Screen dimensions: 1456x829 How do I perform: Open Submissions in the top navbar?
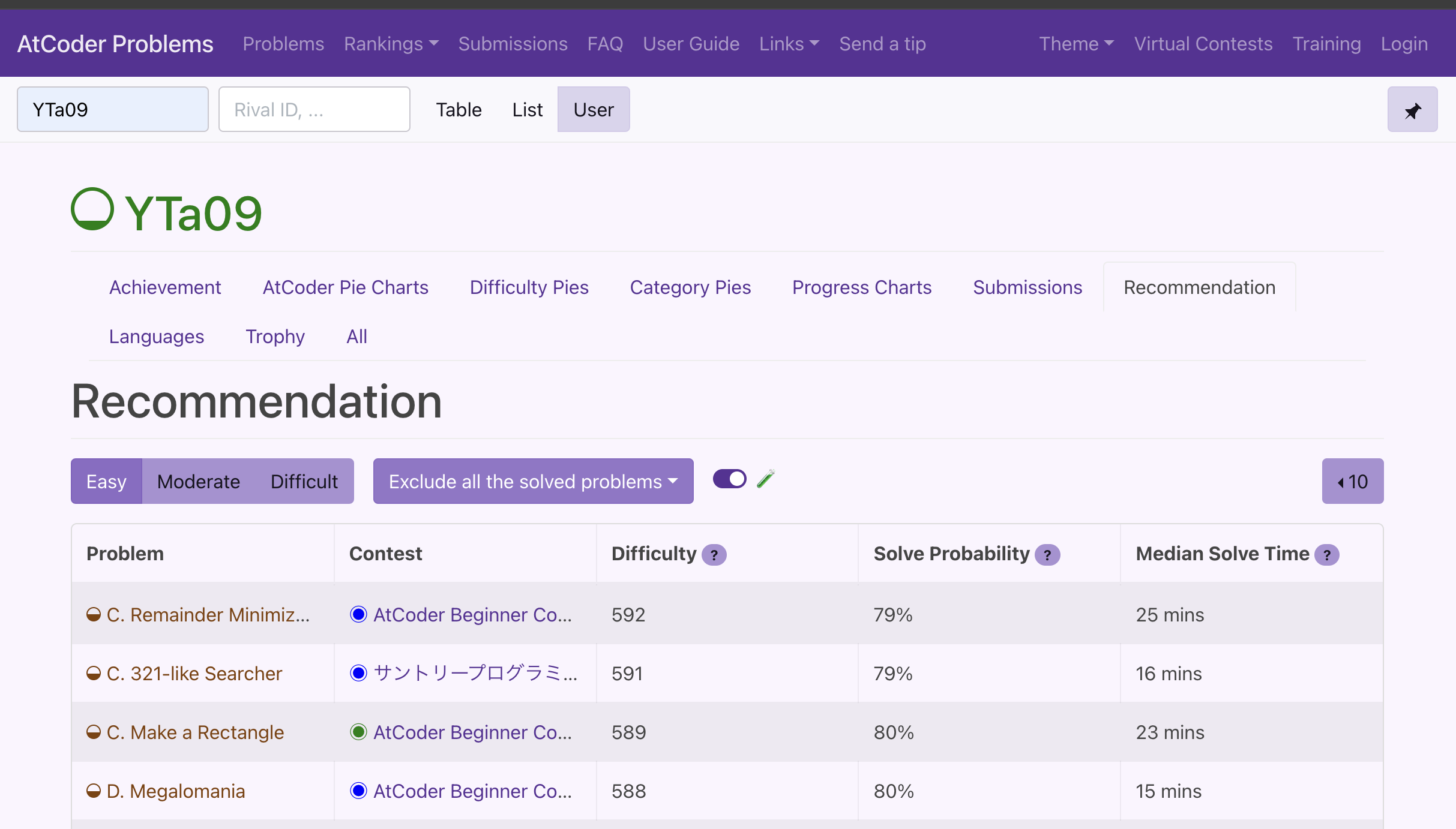(513, 44)
